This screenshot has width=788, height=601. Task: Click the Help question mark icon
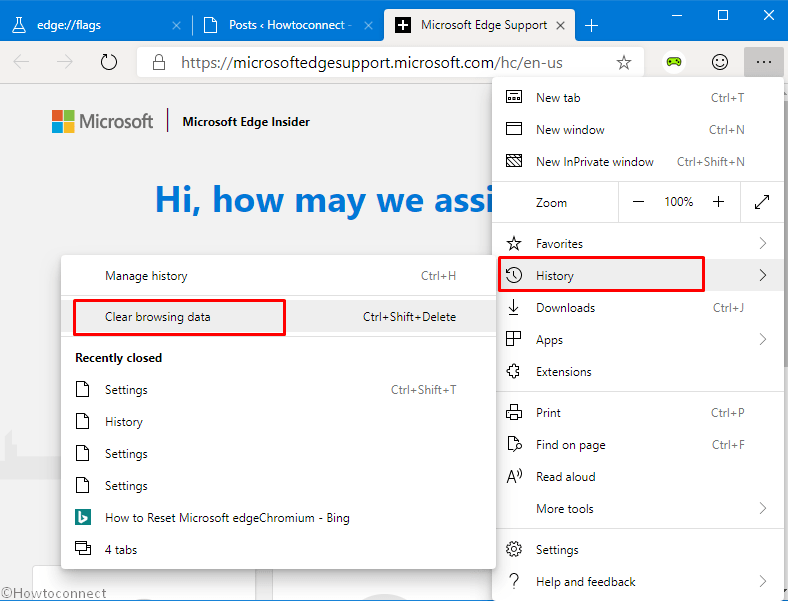click(514, 581)
